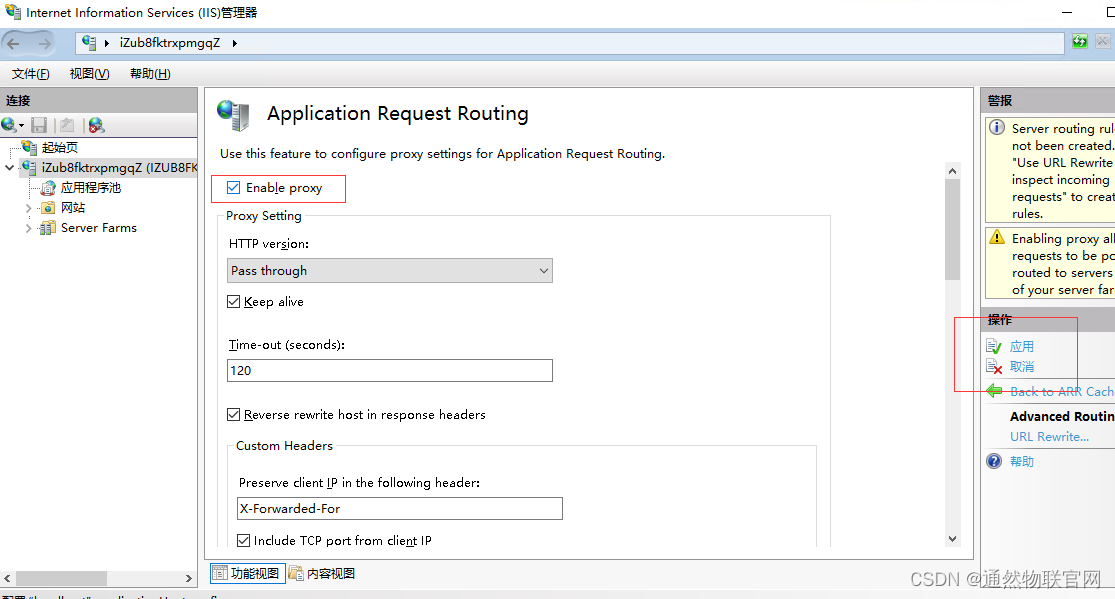1115x599 pixels.
Task: Open the File menu
Action: [31, 73]
